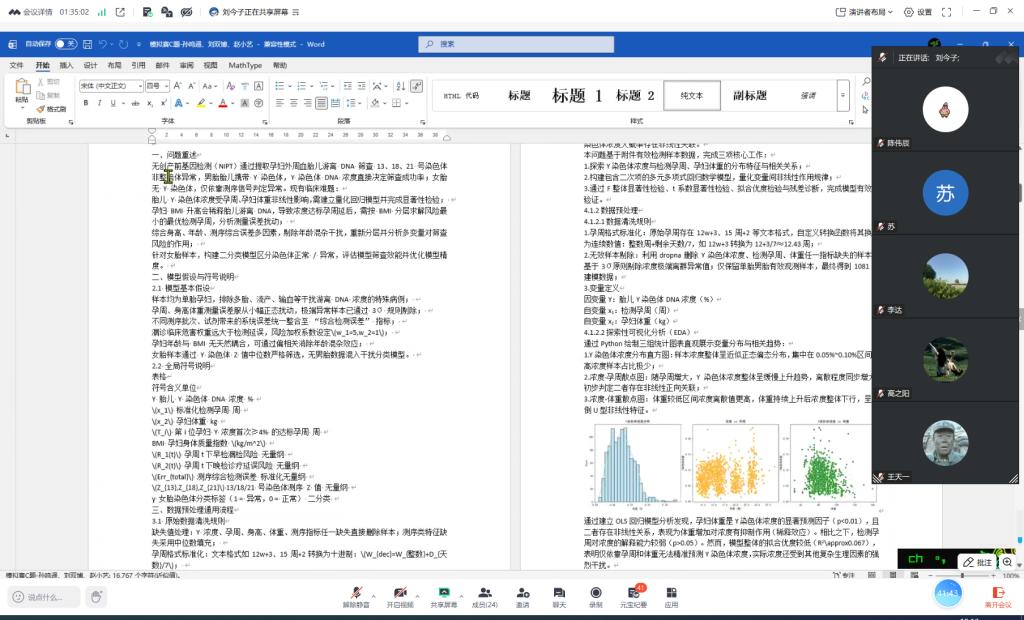The height and width of the screenshot is (620, 1024).
Task: Click the subscript x₂ icon
Action: 150,103
